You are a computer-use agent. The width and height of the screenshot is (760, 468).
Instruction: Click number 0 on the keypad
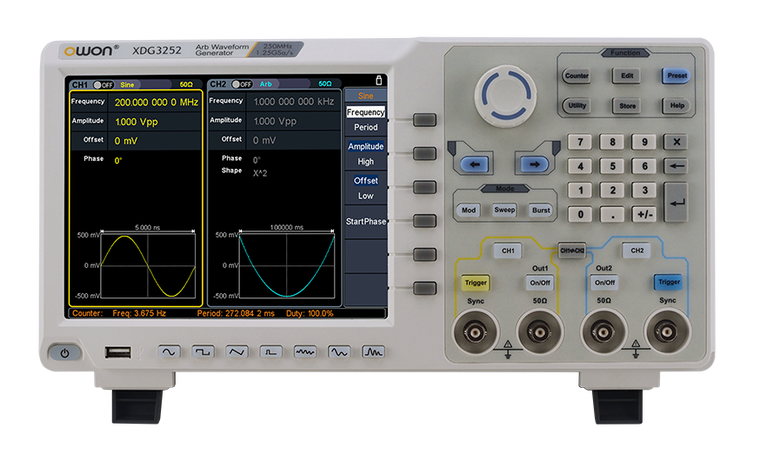(x=580, y=214)
